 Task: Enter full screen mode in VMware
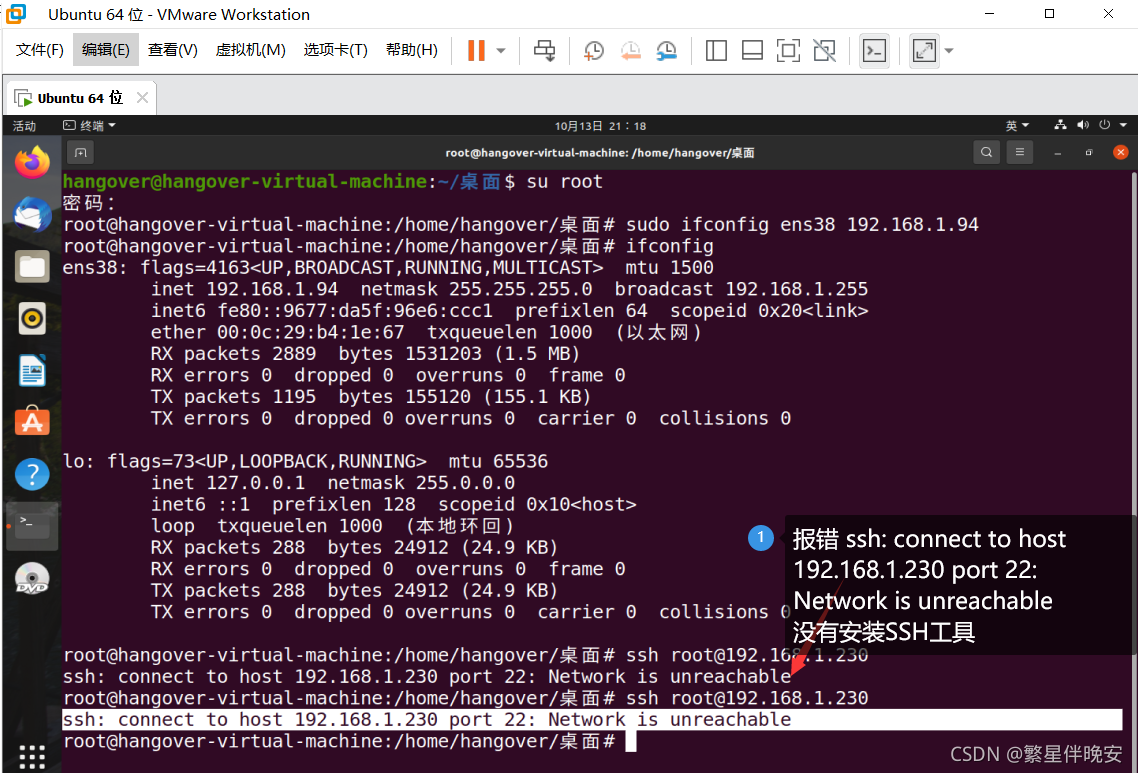coord(788,51)
